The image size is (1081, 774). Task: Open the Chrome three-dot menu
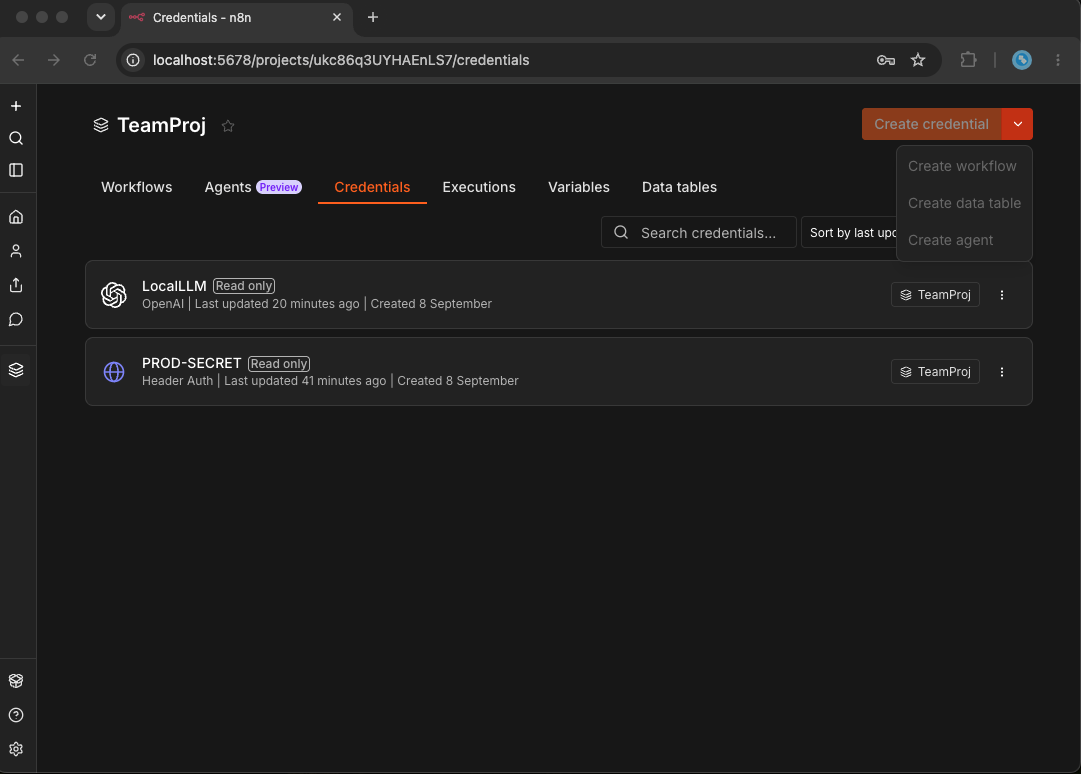tap(1058, 60)
